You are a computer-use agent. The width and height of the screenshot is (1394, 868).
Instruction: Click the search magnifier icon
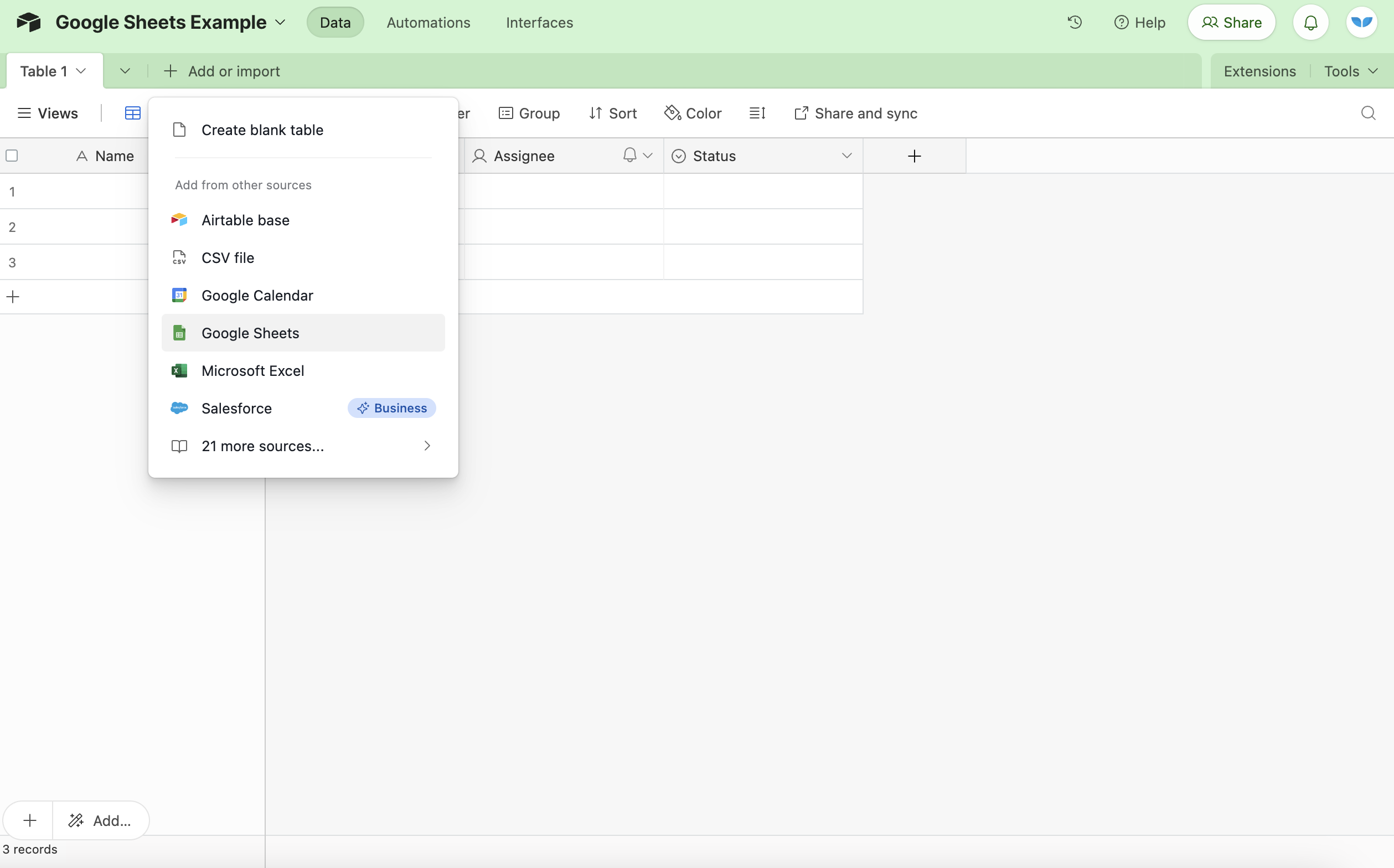1368,113
